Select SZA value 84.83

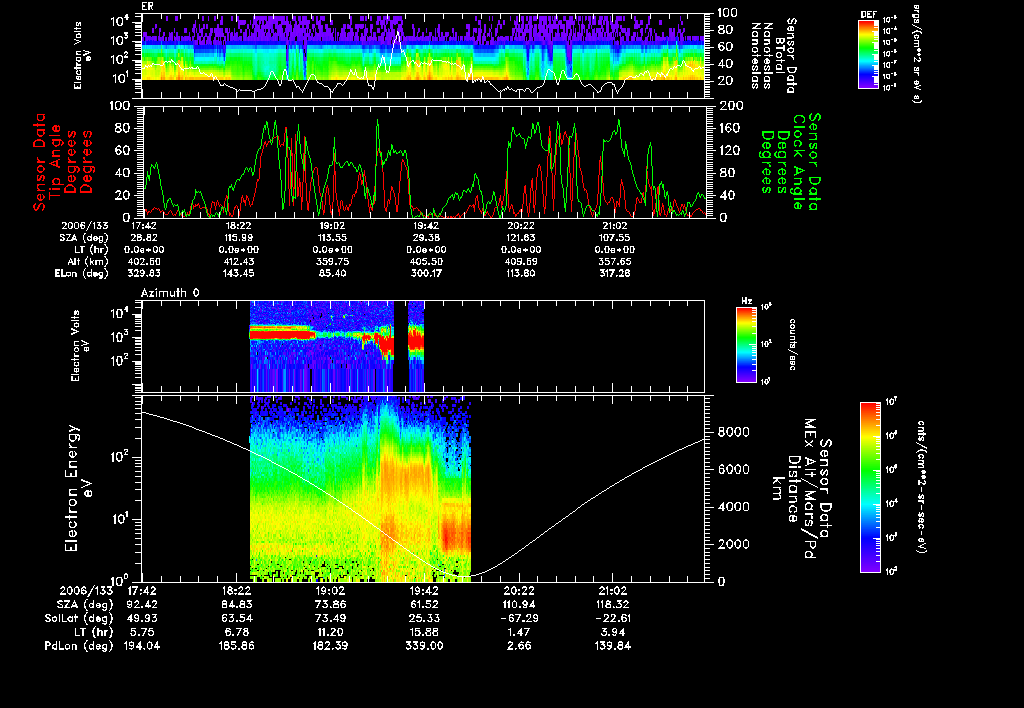[237, 604]
